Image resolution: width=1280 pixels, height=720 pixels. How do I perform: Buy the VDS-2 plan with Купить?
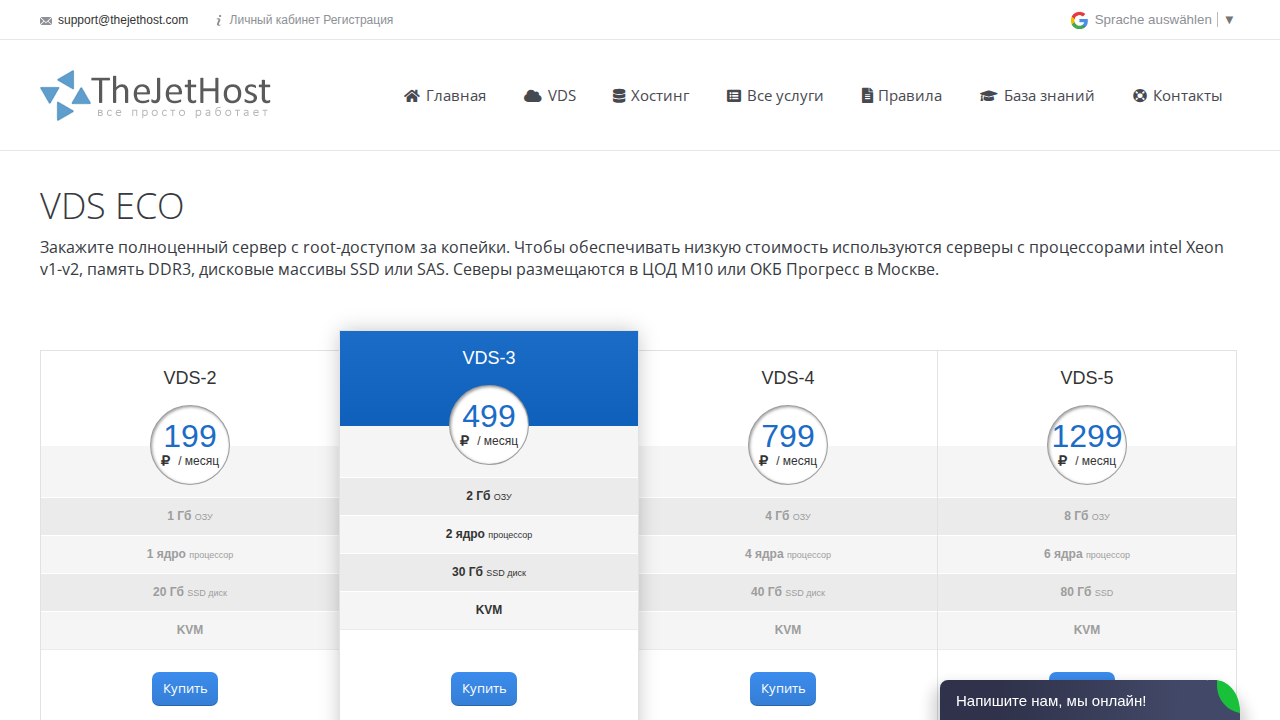185,689
